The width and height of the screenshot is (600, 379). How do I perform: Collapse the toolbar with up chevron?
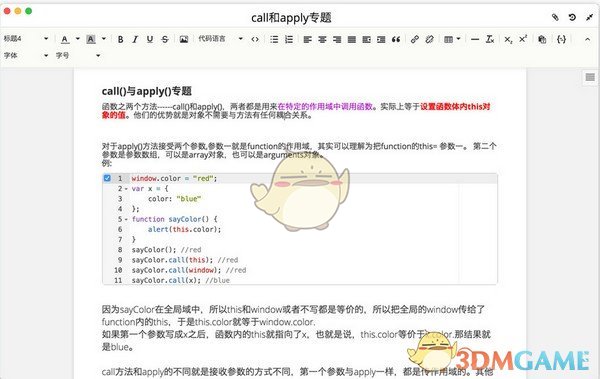587,39
